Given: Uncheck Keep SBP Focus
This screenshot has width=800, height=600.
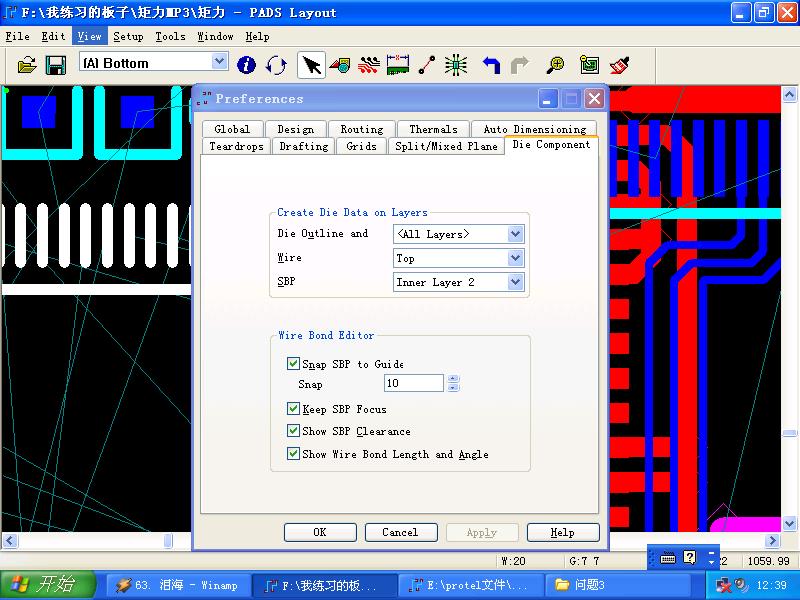Looking at the screenshot, I should 294,409.
